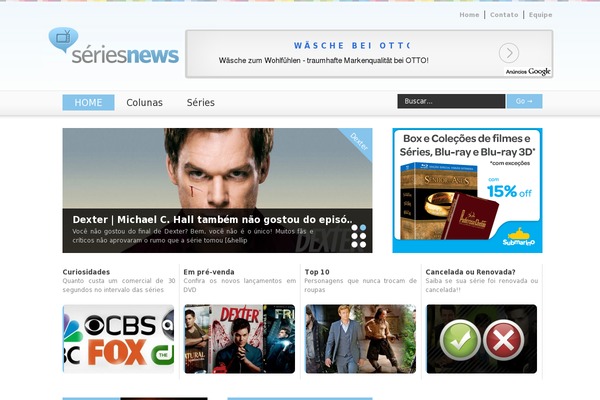
Task: Focus the Buscar search field
Action: pos(451,101)
